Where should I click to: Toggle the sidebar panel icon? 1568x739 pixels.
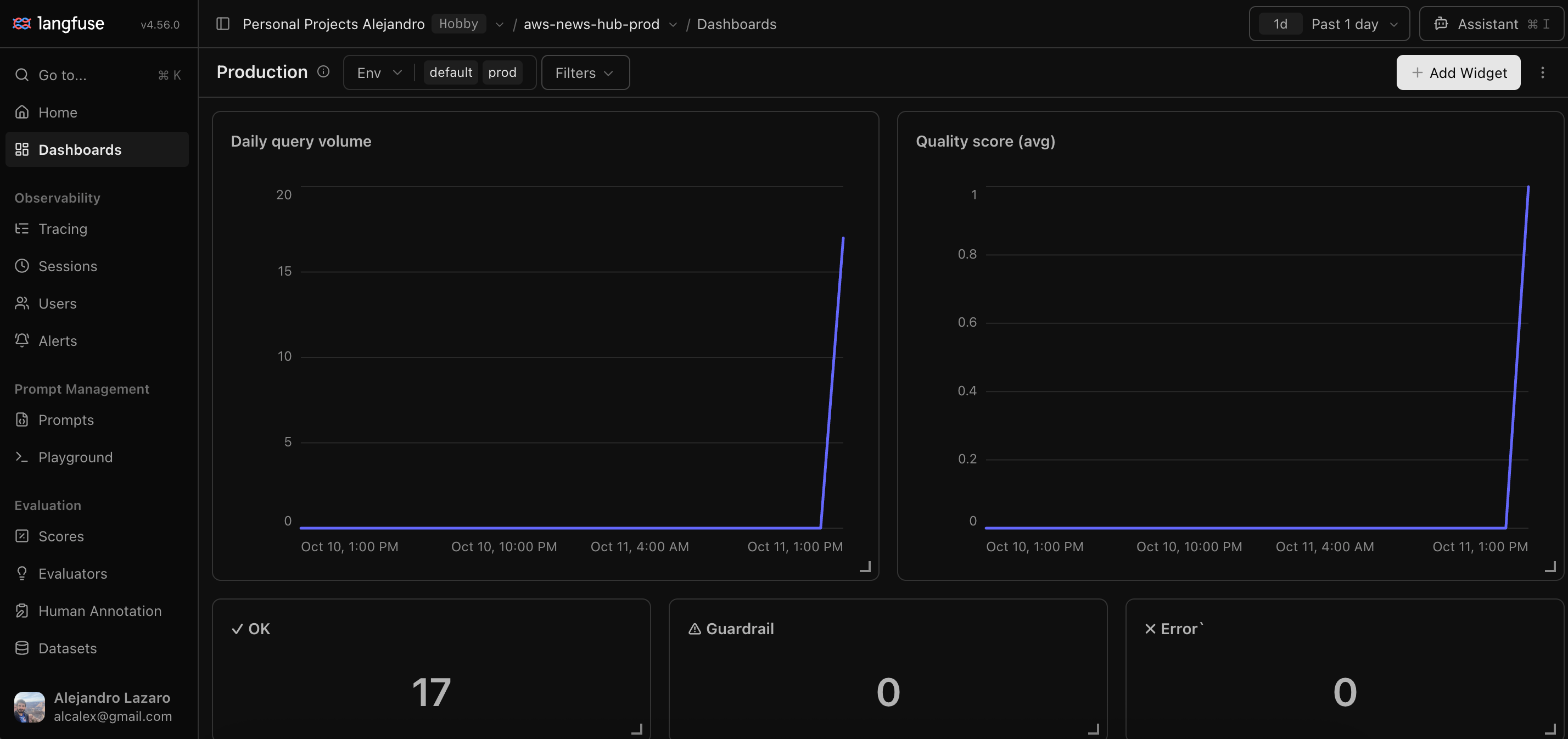(x=223, y=24)
